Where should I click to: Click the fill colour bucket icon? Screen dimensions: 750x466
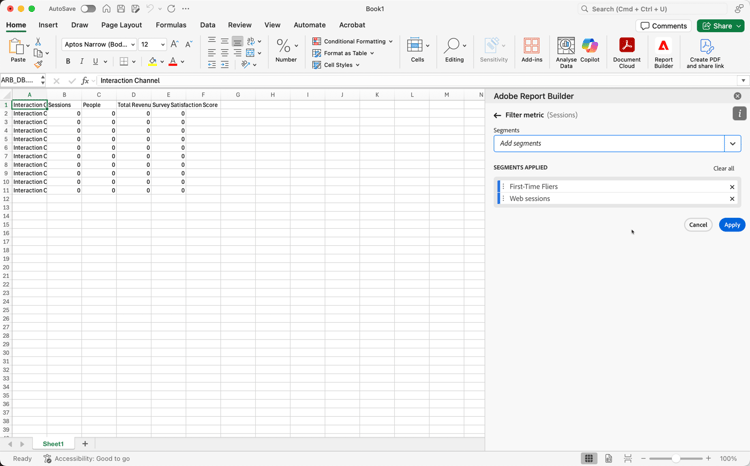[152, 61]
